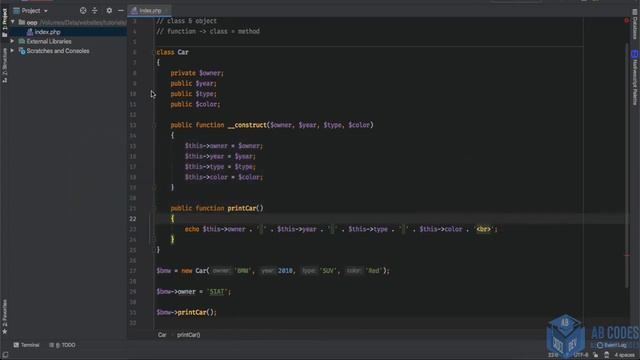
Task: Select External Libraries tree row
Action: (x=68, y=41)
